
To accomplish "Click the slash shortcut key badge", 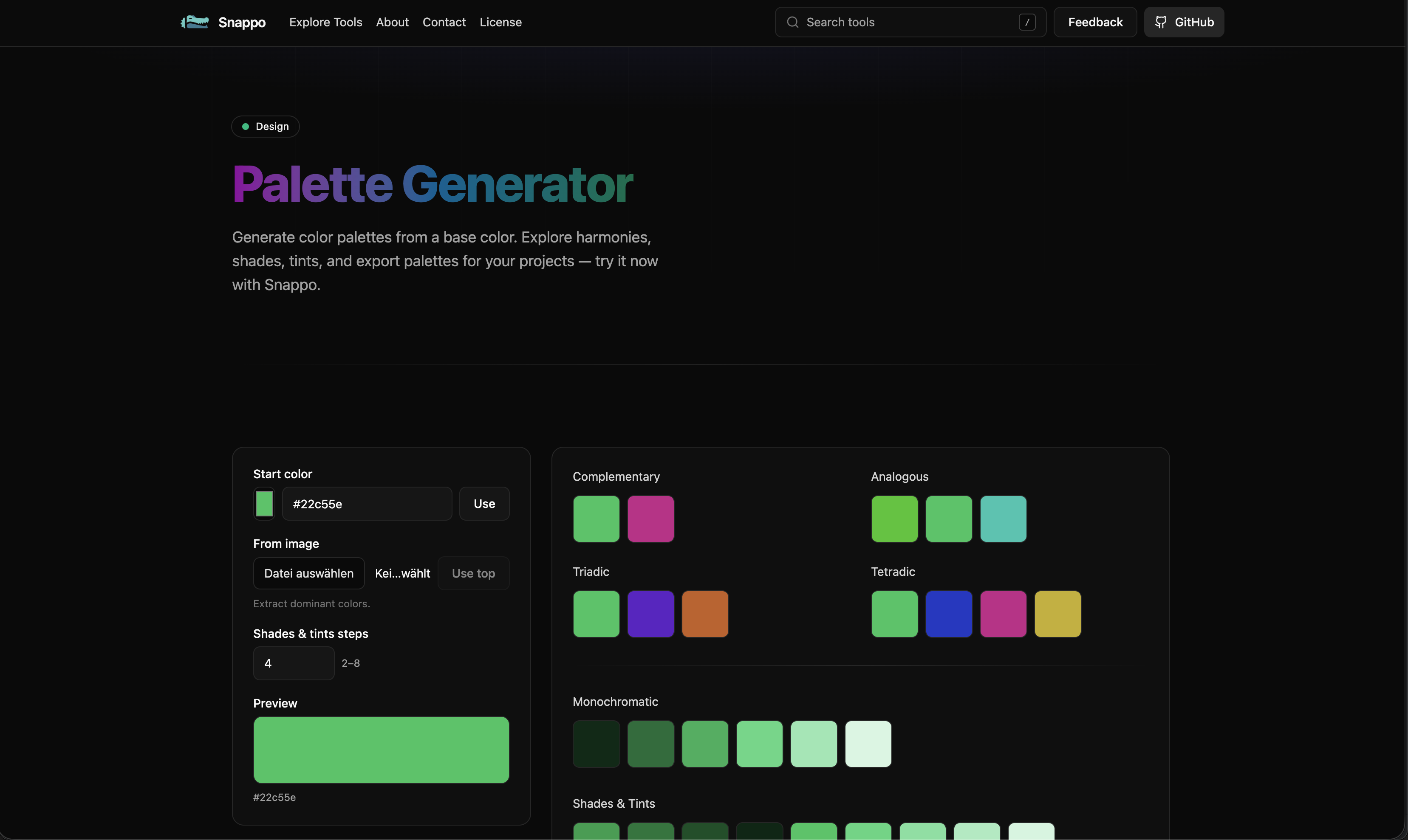I will (x=1026, y=22).
